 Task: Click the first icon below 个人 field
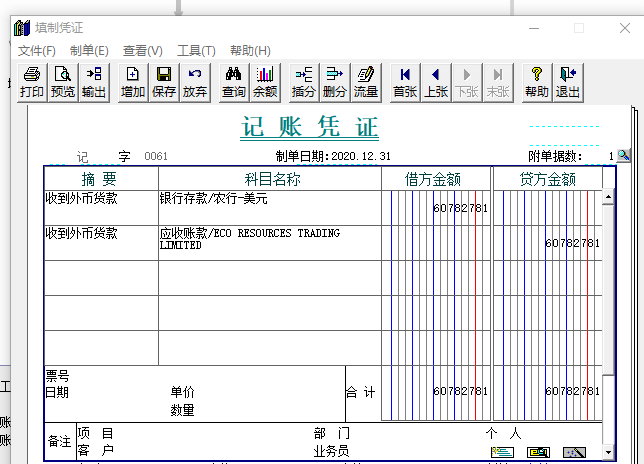(502, 452)
